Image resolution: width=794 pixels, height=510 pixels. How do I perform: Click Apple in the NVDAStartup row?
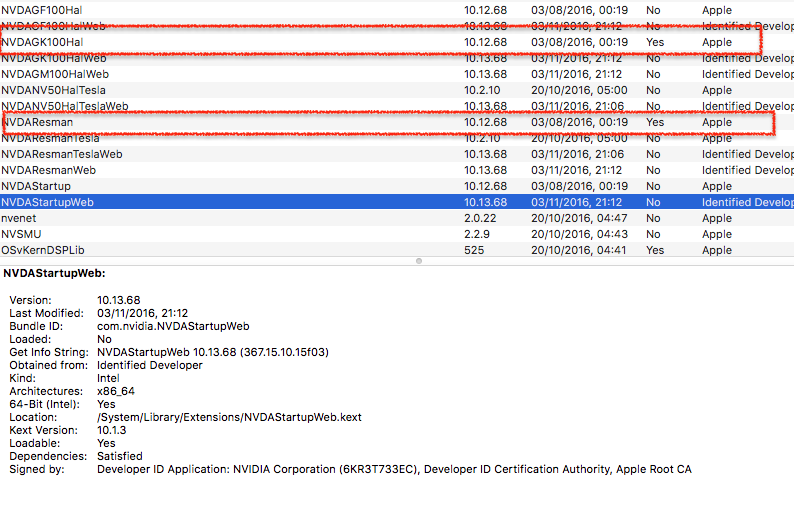(x=717, y=186)
